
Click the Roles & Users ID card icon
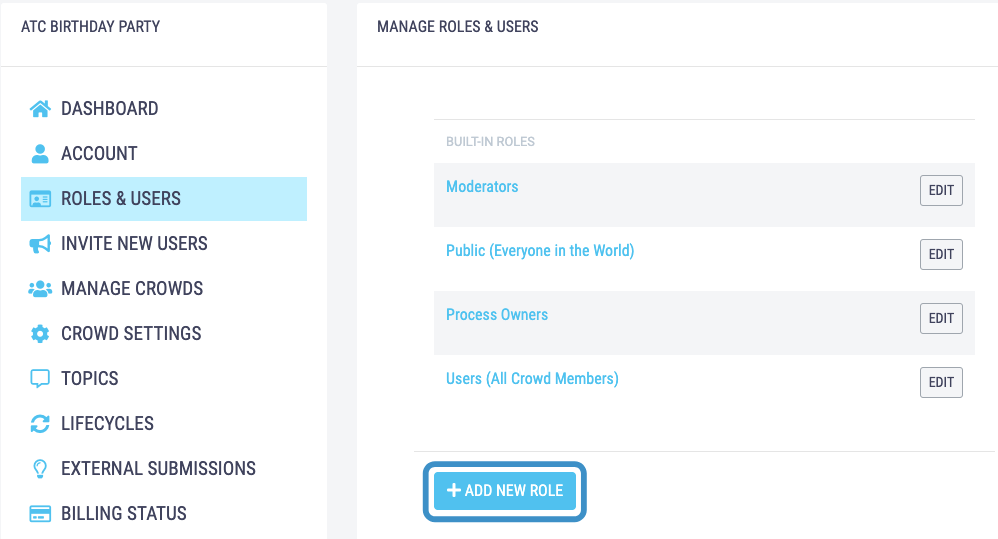[x=40, y=199]
